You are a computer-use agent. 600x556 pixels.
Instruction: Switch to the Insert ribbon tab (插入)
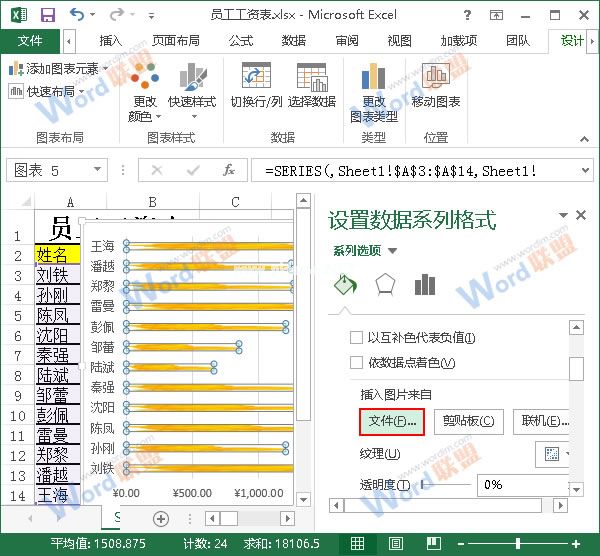110,41
